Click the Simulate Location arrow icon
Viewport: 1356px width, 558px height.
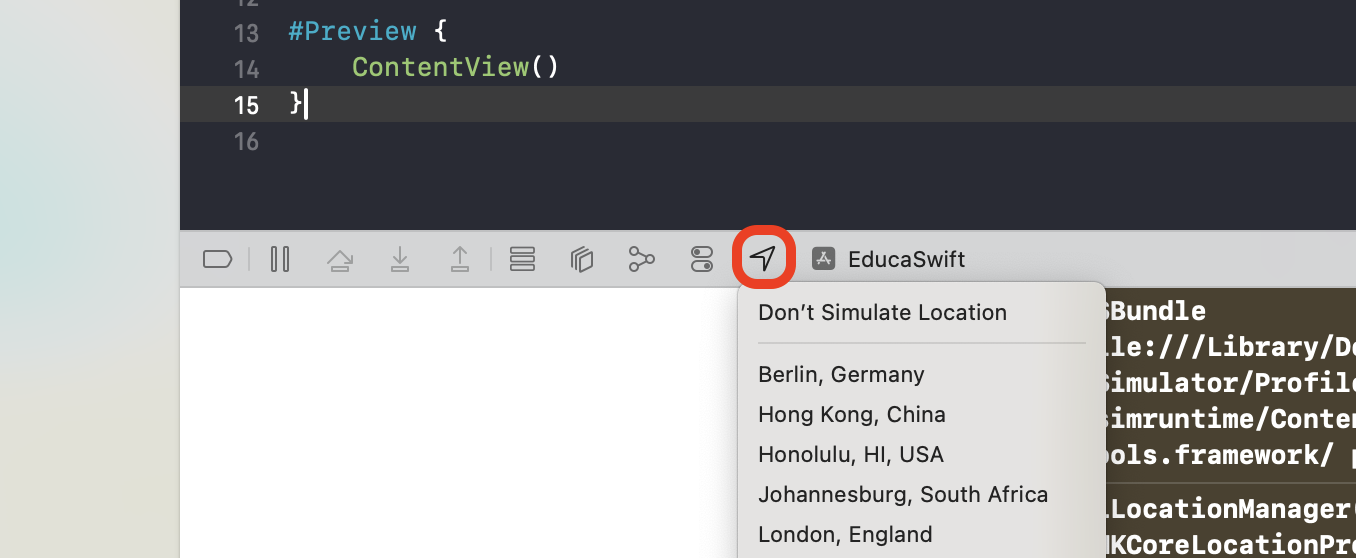pyautogui.click(x=763, y=259)
